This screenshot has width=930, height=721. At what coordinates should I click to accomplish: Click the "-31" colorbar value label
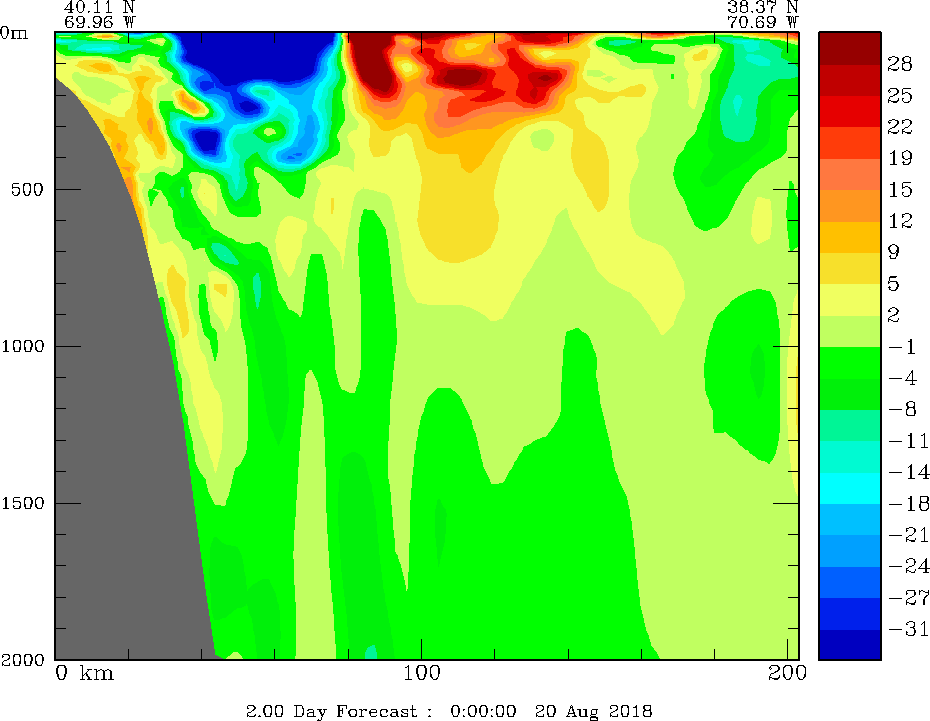pyautogui.click(x=909, y=629)
